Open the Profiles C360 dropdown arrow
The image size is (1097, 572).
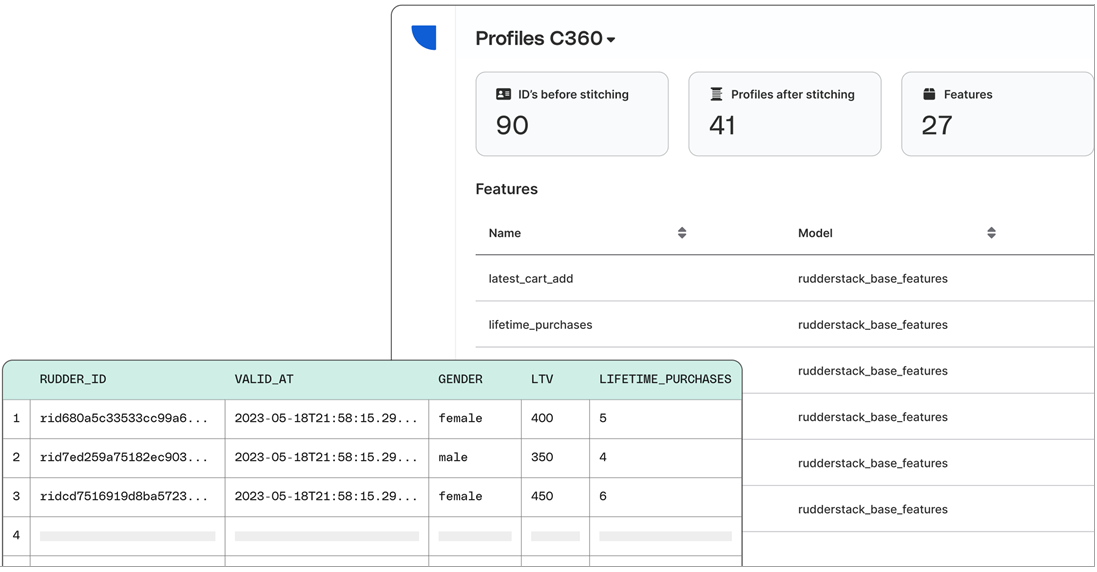pyautogui.click(x=611, y=40)
